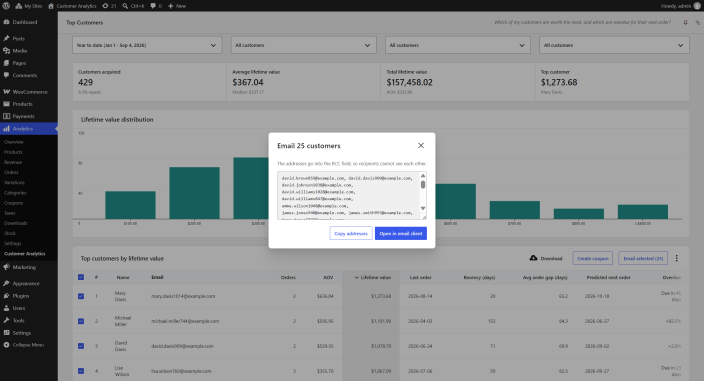Open the Categories analytics submenu item

(15, 193)
